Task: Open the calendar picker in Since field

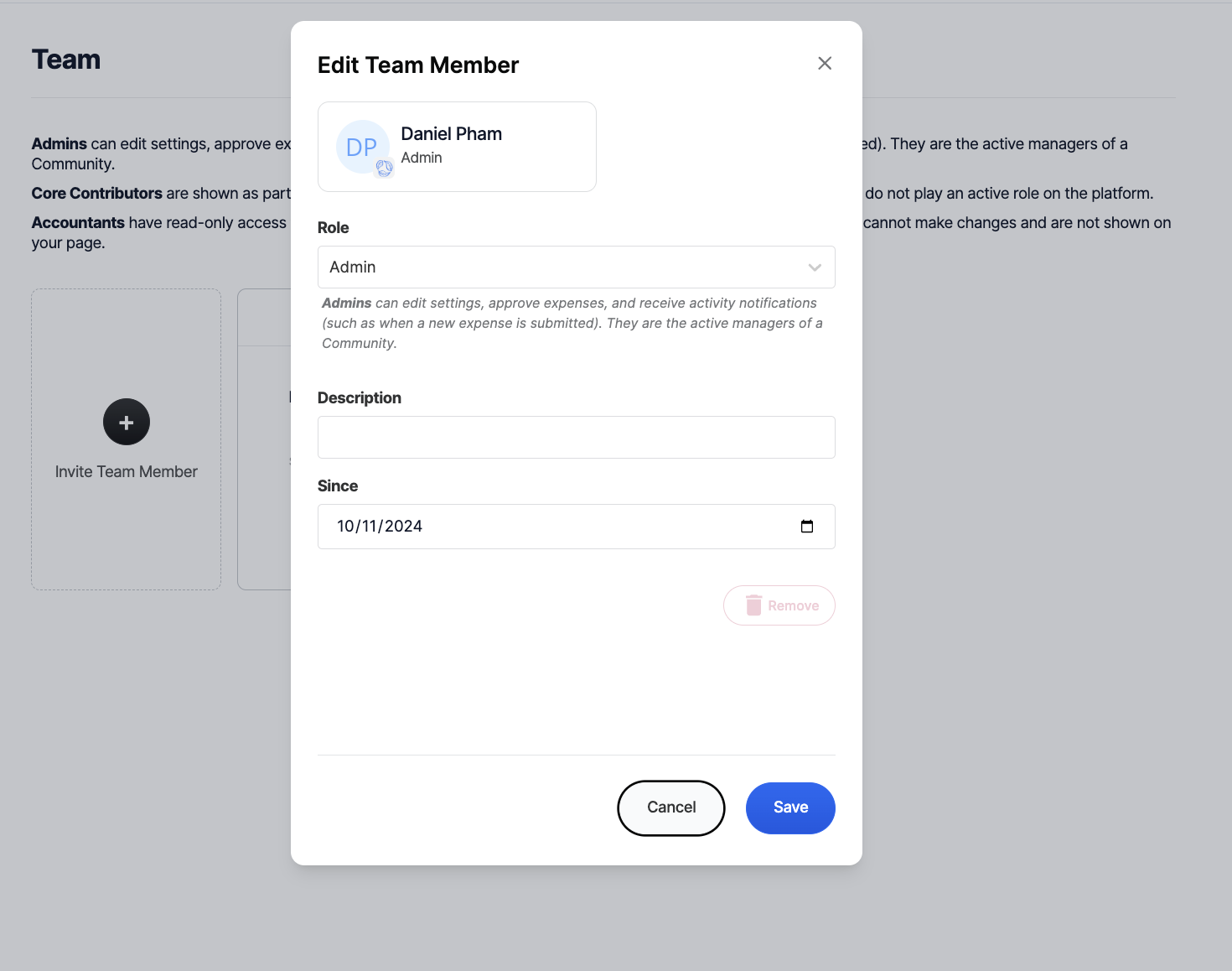Action: coord(807,527)
